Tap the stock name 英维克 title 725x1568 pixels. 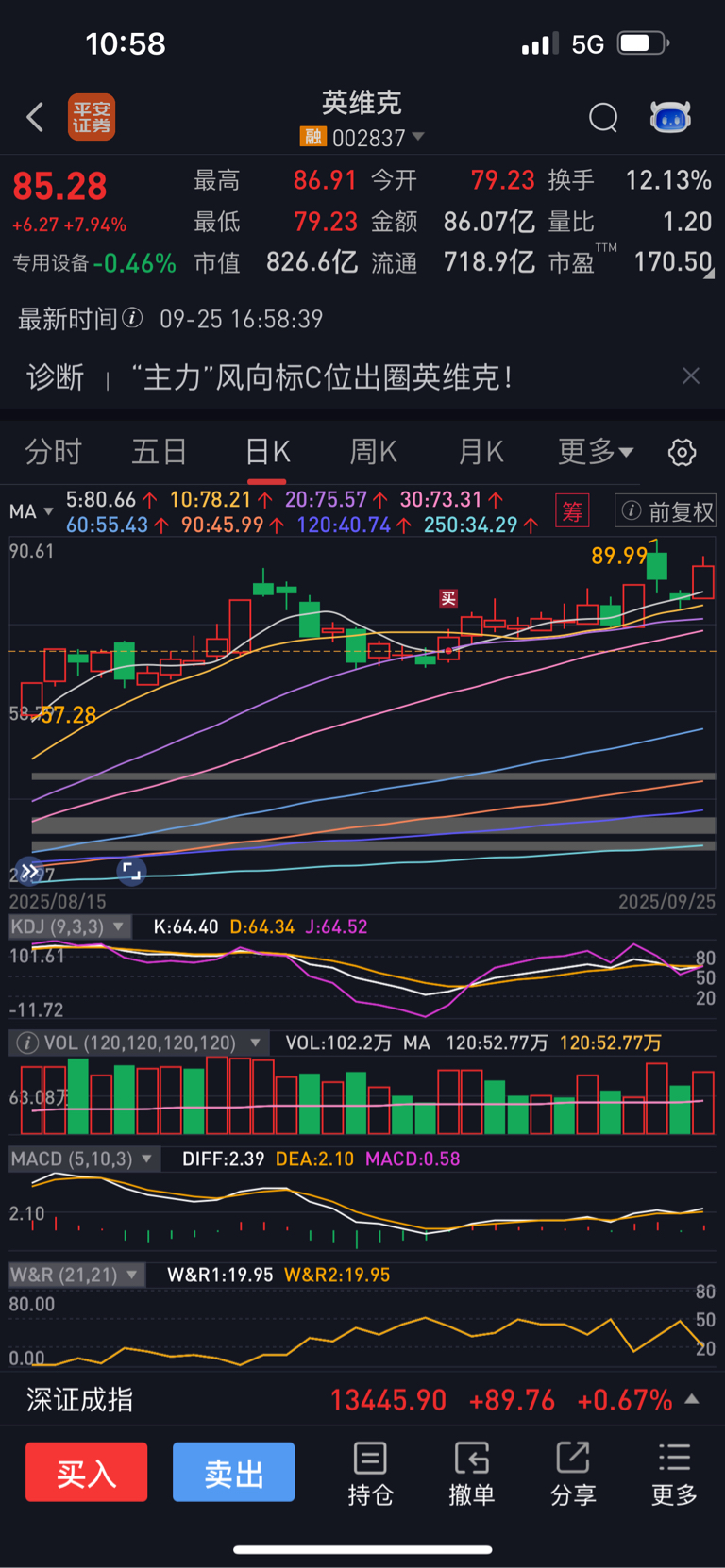click(x=362, y=102)
